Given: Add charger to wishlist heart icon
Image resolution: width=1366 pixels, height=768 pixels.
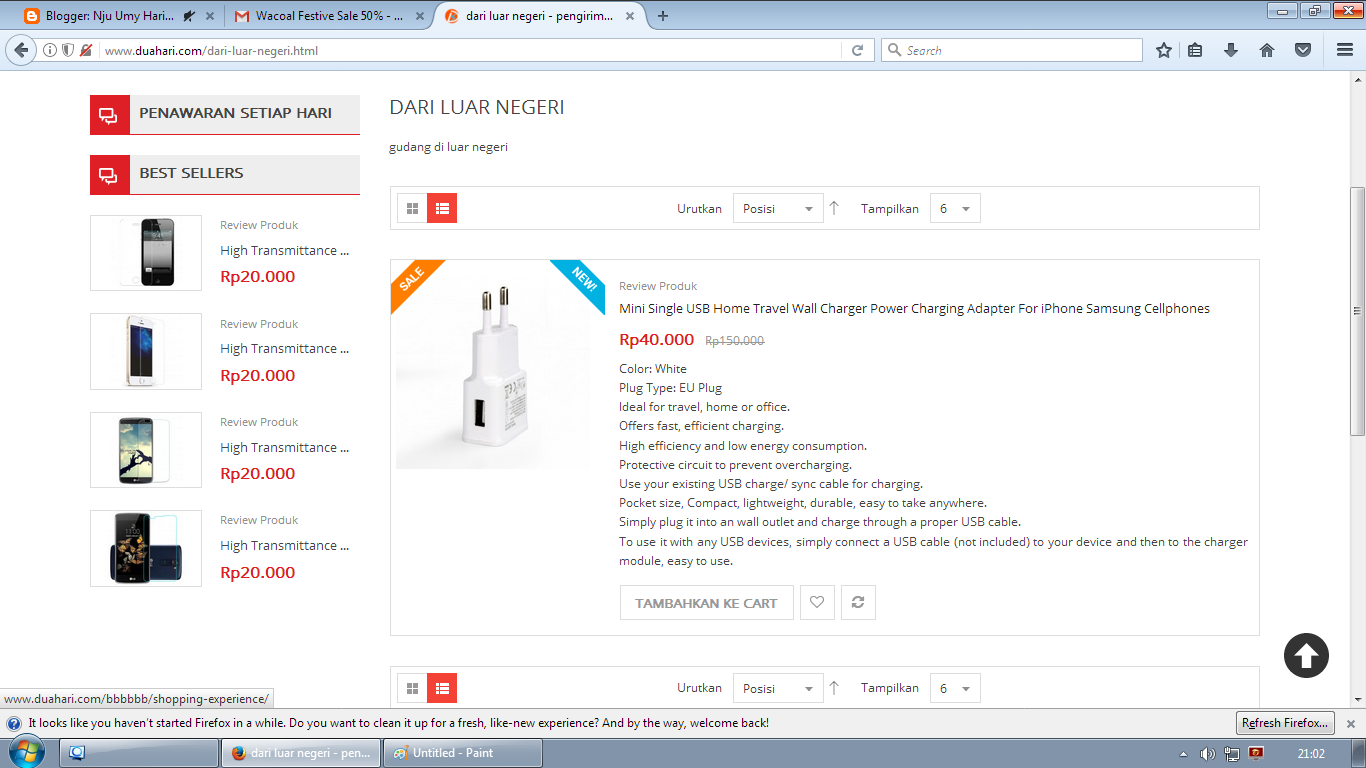Looking at the screenshot, I should (x=817, y=602).
